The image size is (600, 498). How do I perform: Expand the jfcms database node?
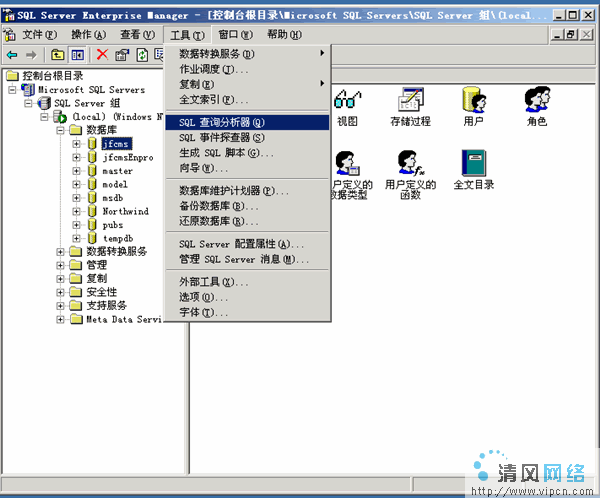pos(76,144)
